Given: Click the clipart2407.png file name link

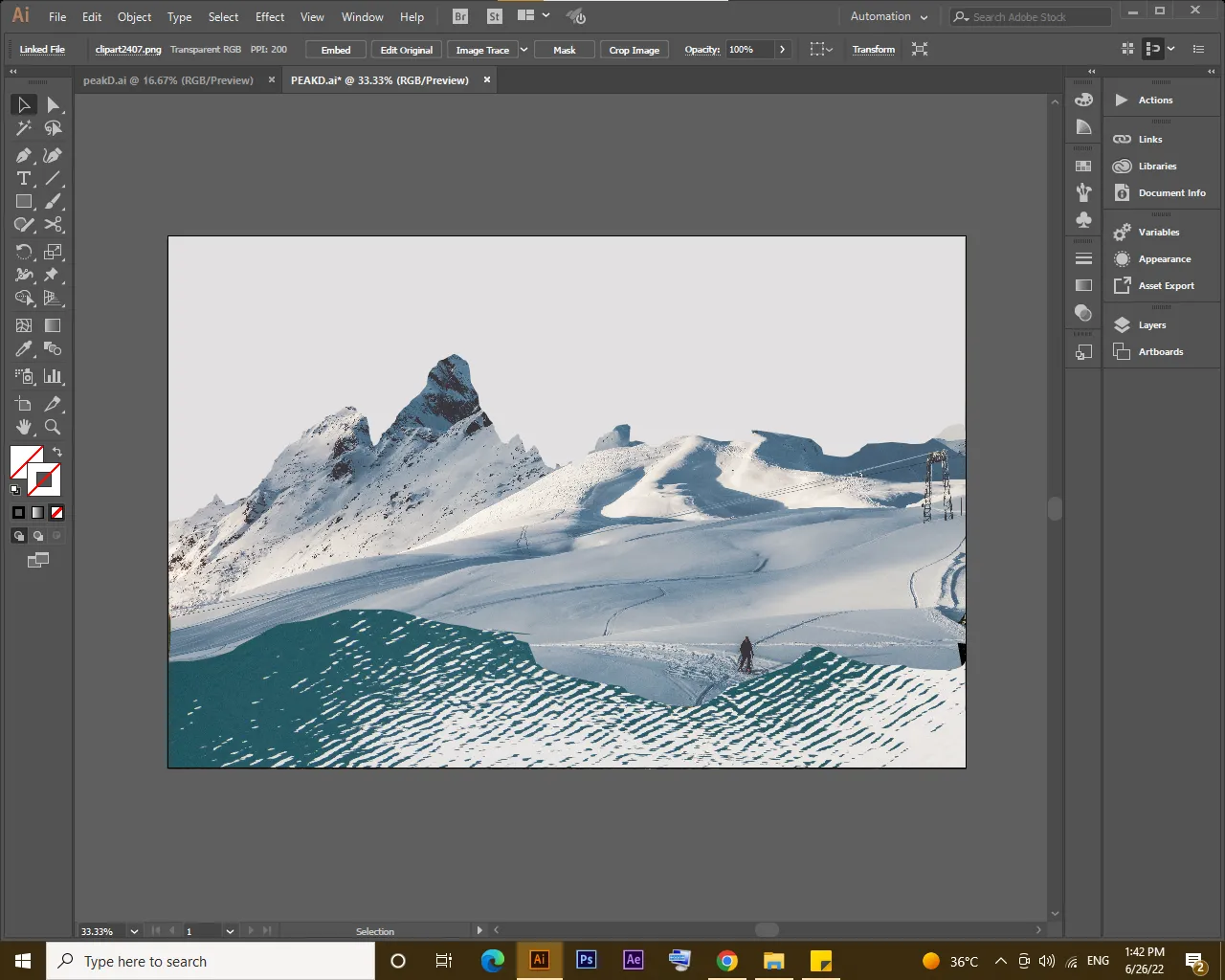Looking at the screenshot, I should click(128, 50).
